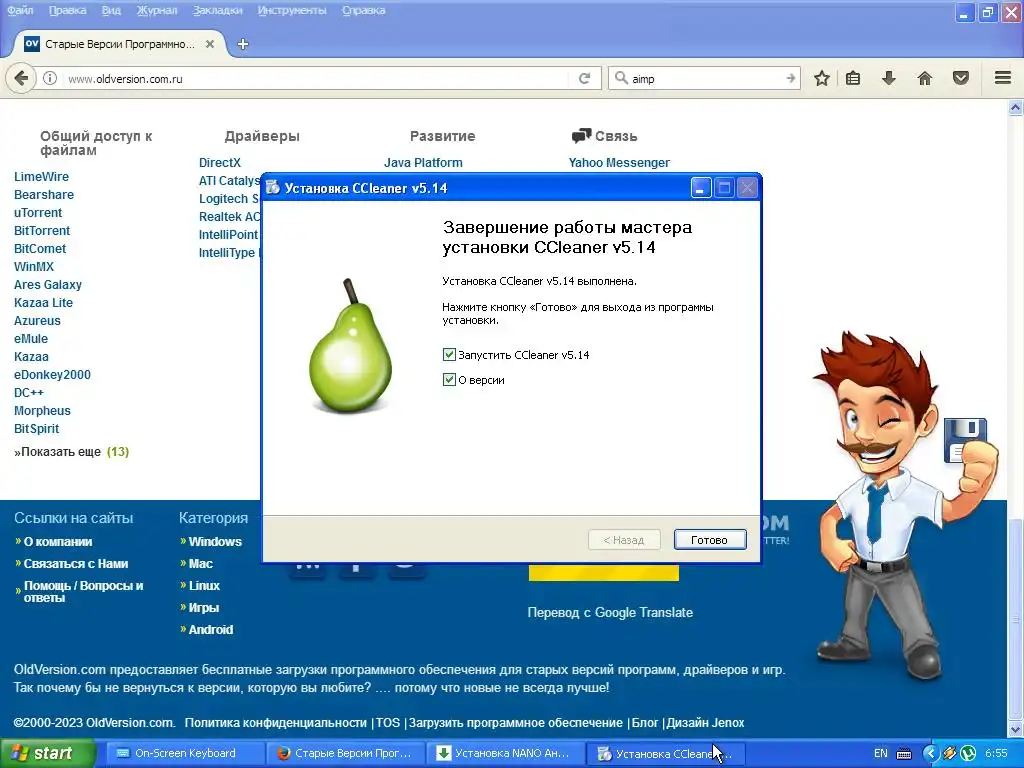This screenshot has width=1024, height=768.
Task: Reload the page with the refresh icon
Action: click(584, 78)
